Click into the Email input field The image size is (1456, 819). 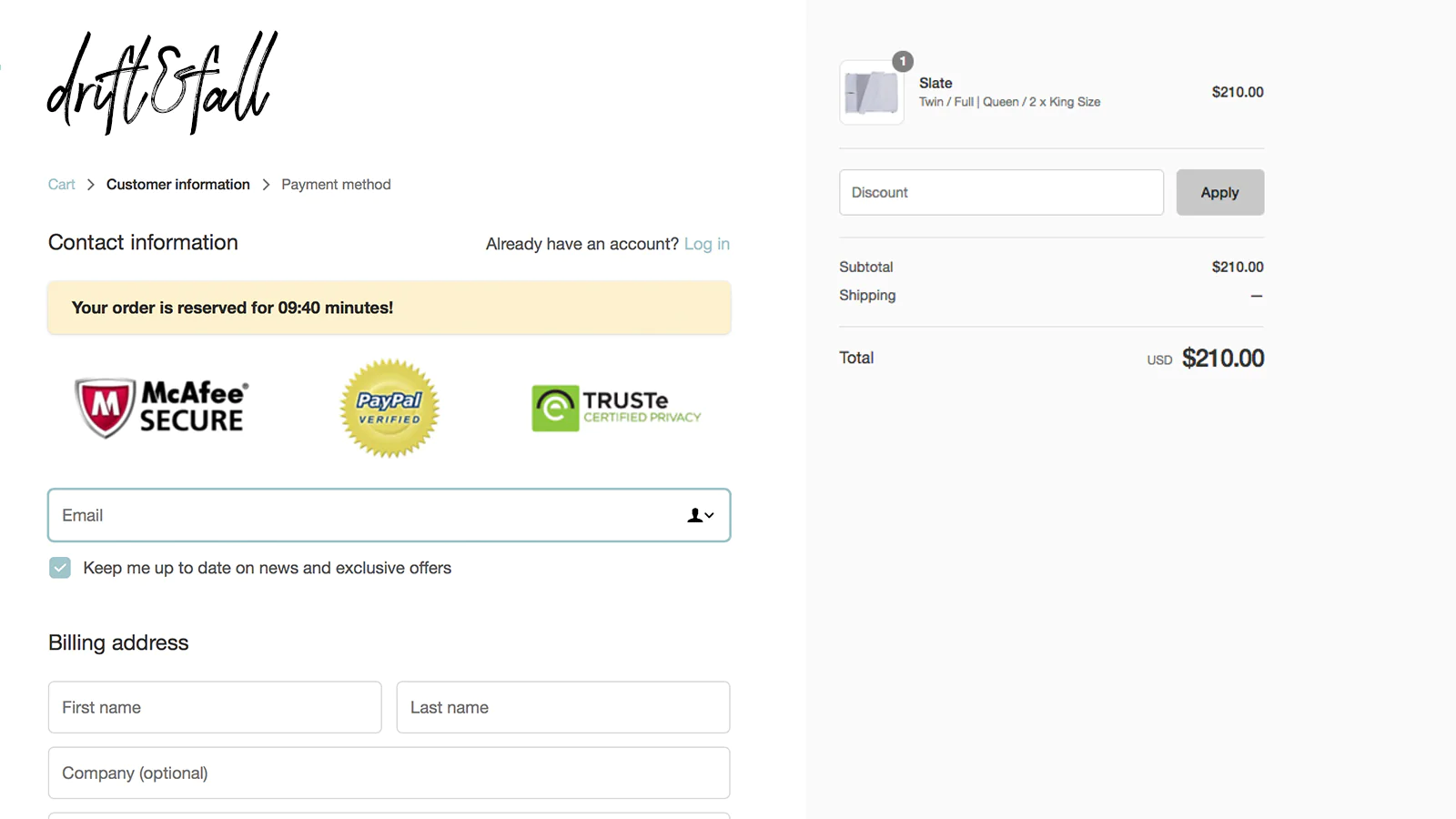(364, 515)
